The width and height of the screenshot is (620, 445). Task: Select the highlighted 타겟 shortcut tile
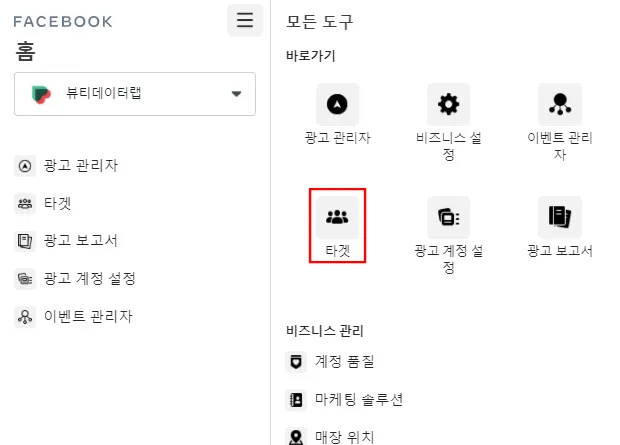coord(337,225)
